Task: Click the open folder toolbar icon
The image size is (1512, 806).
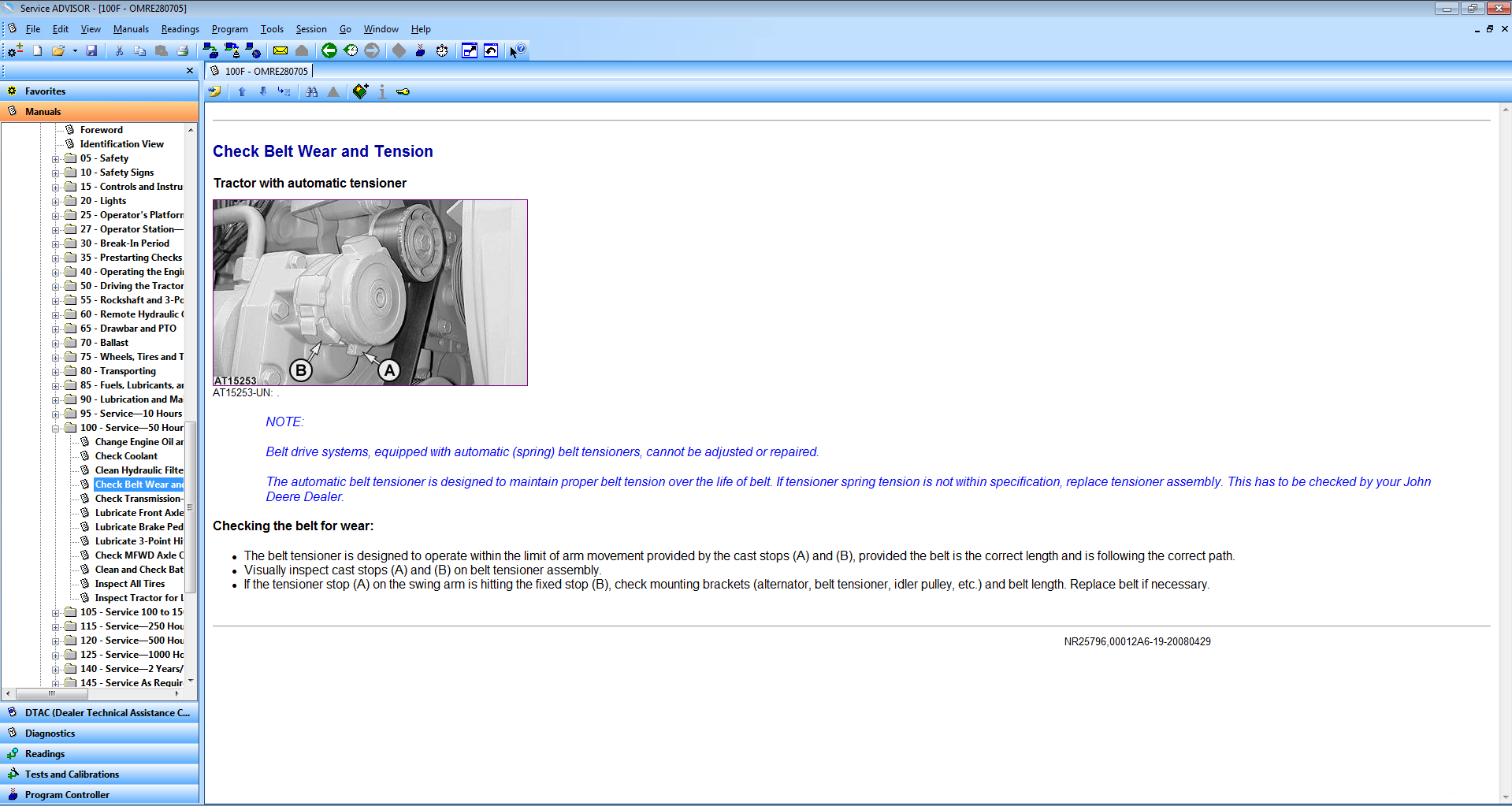Action: click(x=58, y=50)
